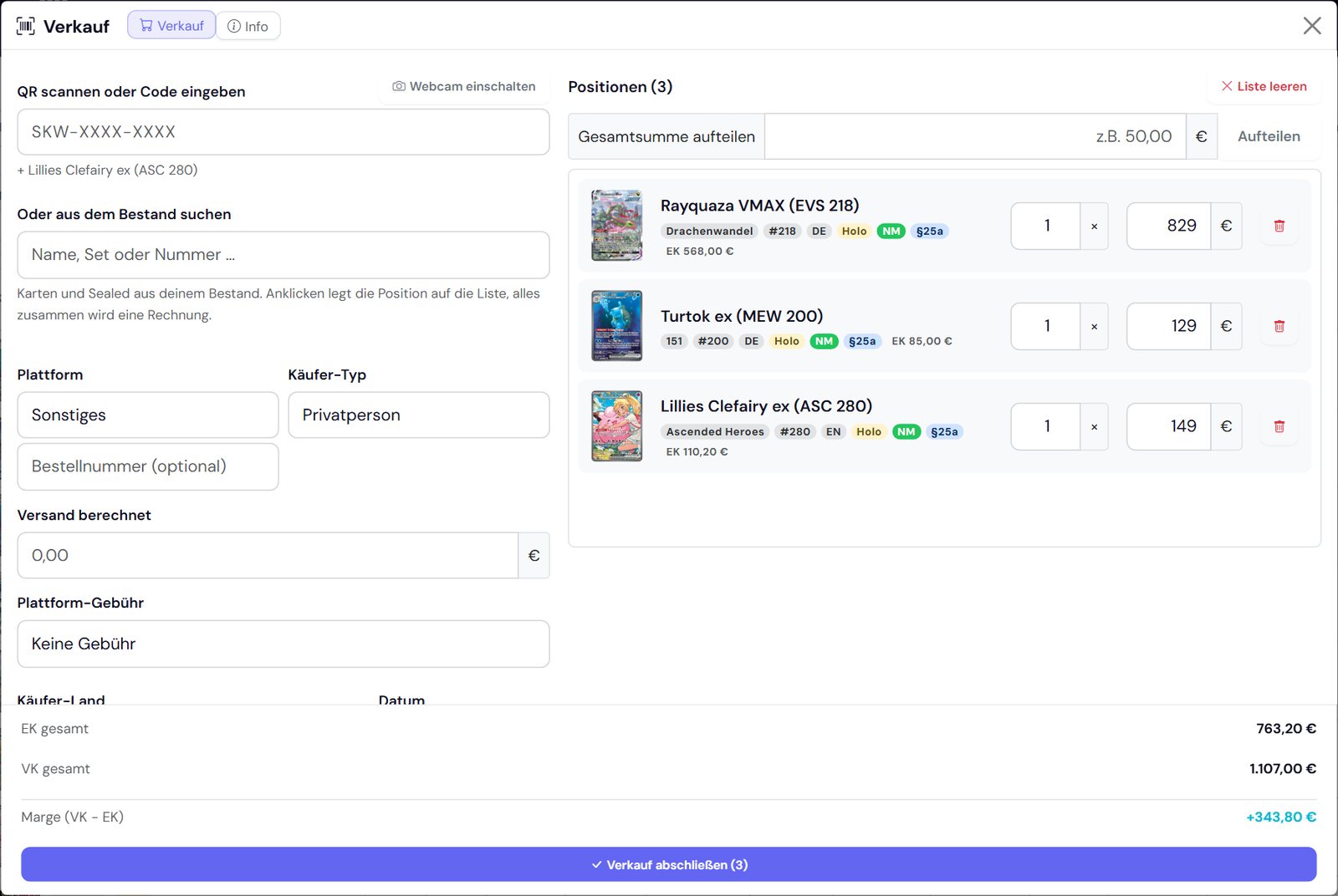
Task: Open Plattform-Gebühr dropdown Keine Gebühr
Action: [x=283, y=644]
